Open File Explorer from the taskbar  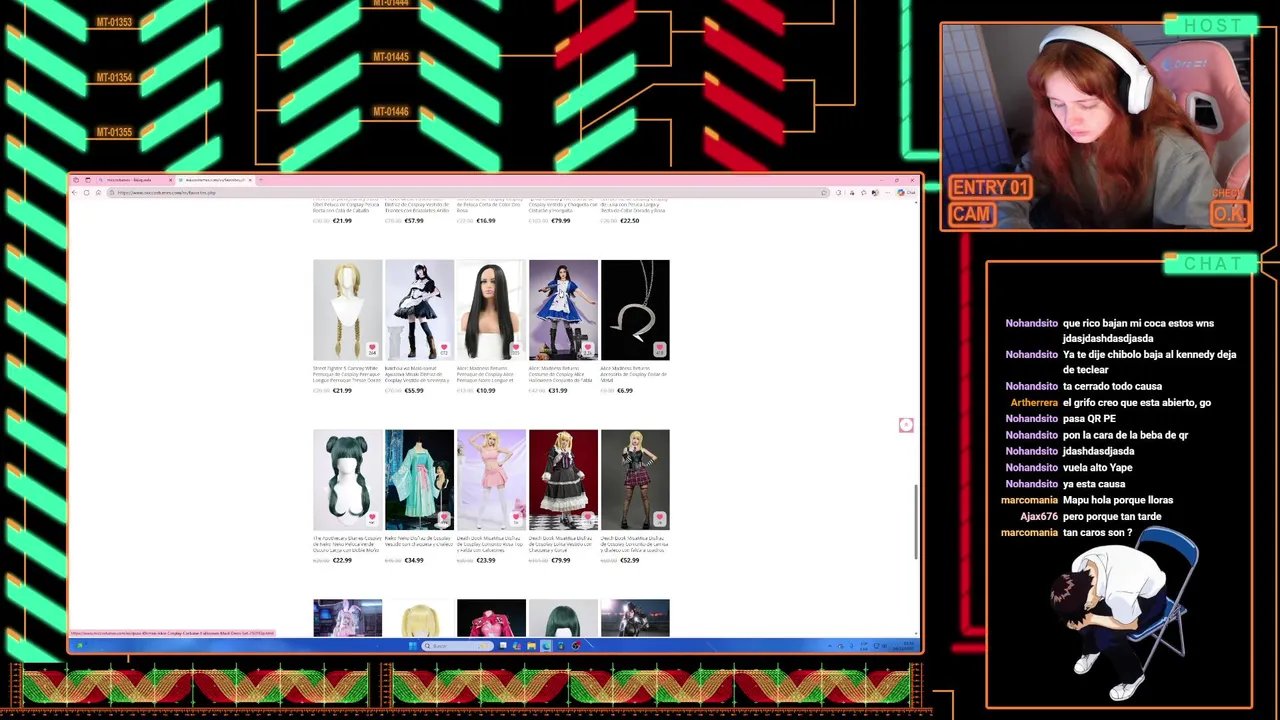pyautogui.click(x=531, y=646)
